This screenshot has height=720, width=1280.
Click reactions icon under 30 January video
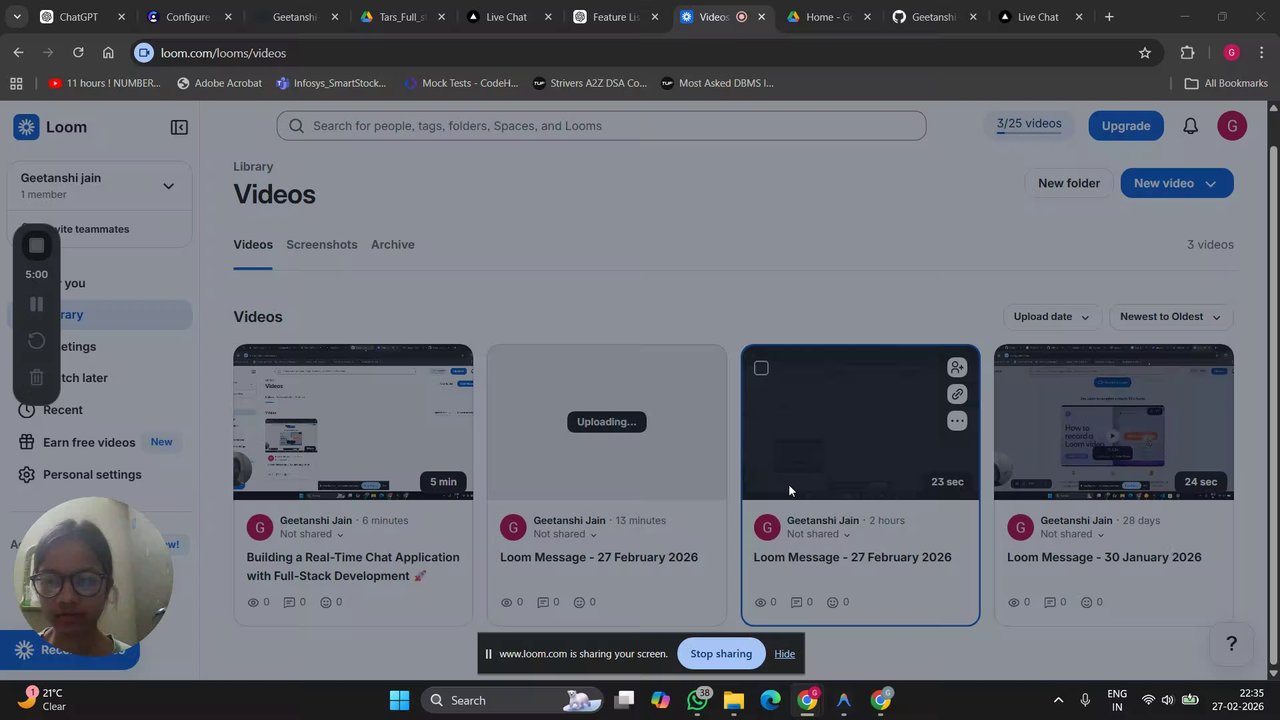(1085, 602)
